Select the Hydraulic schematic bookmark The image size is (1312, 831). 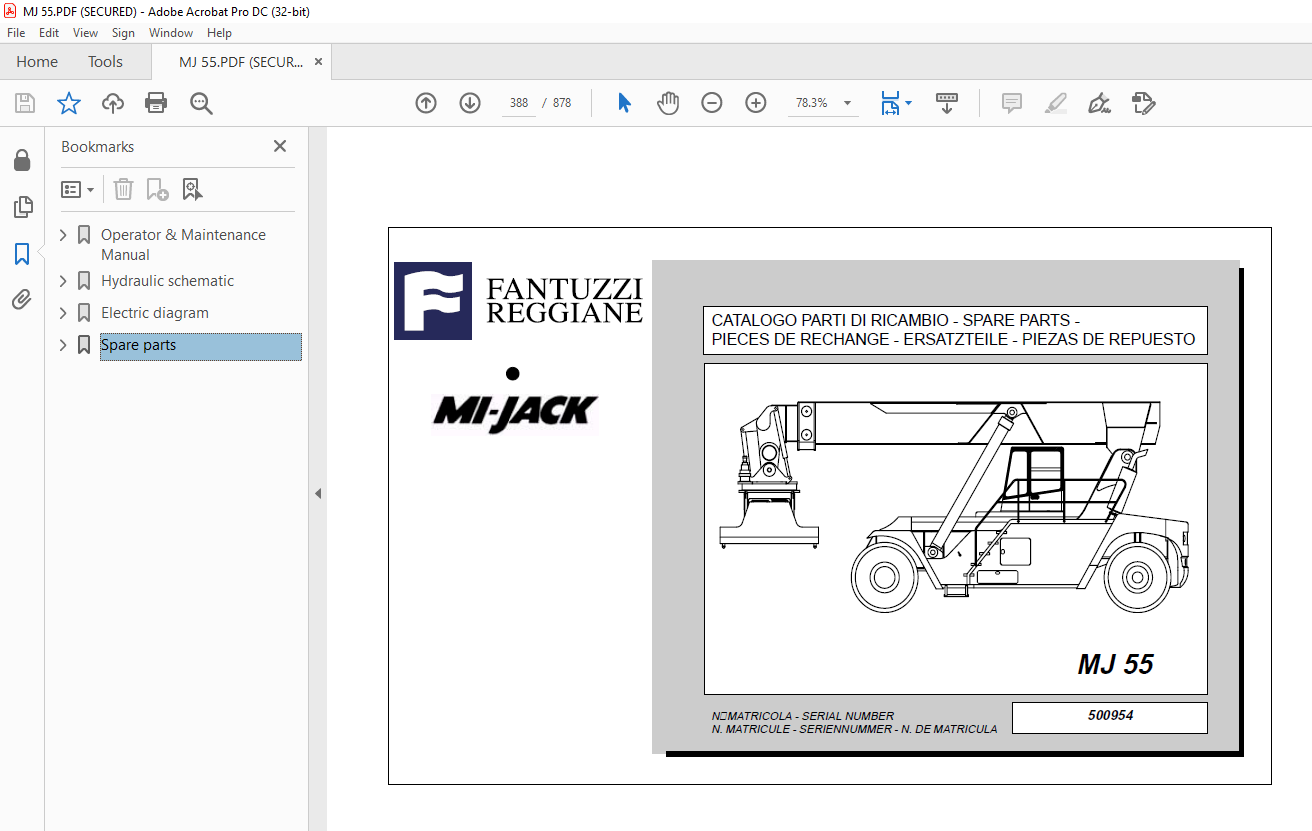167,281
